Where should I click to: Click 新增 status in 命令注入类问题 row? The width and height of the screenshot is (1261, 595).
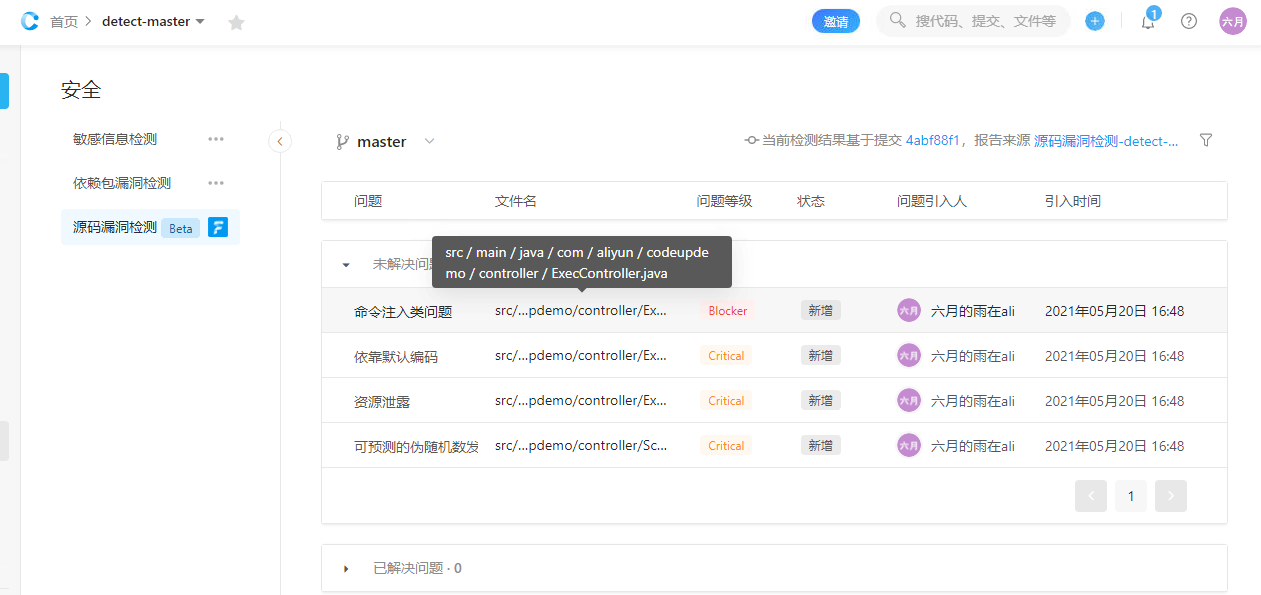pos(821,311)
